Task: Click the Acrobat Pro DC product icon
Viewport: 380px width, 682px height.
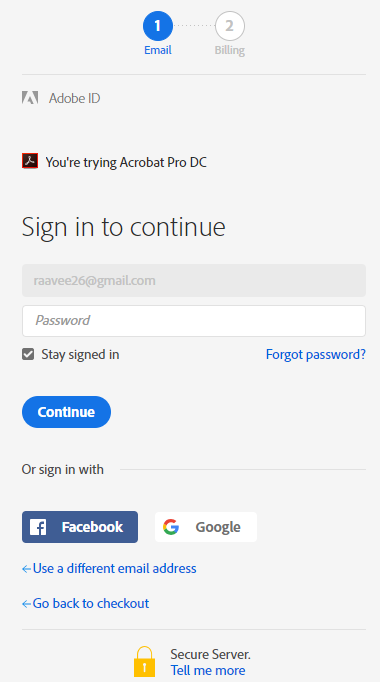Action: tap(30, 161)
